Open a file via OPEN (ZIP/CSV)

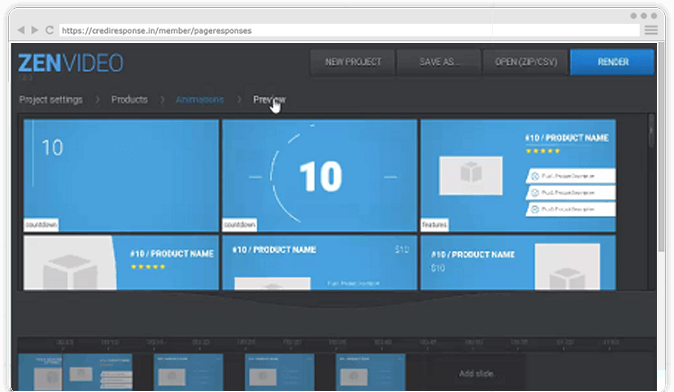coord(525,62)
